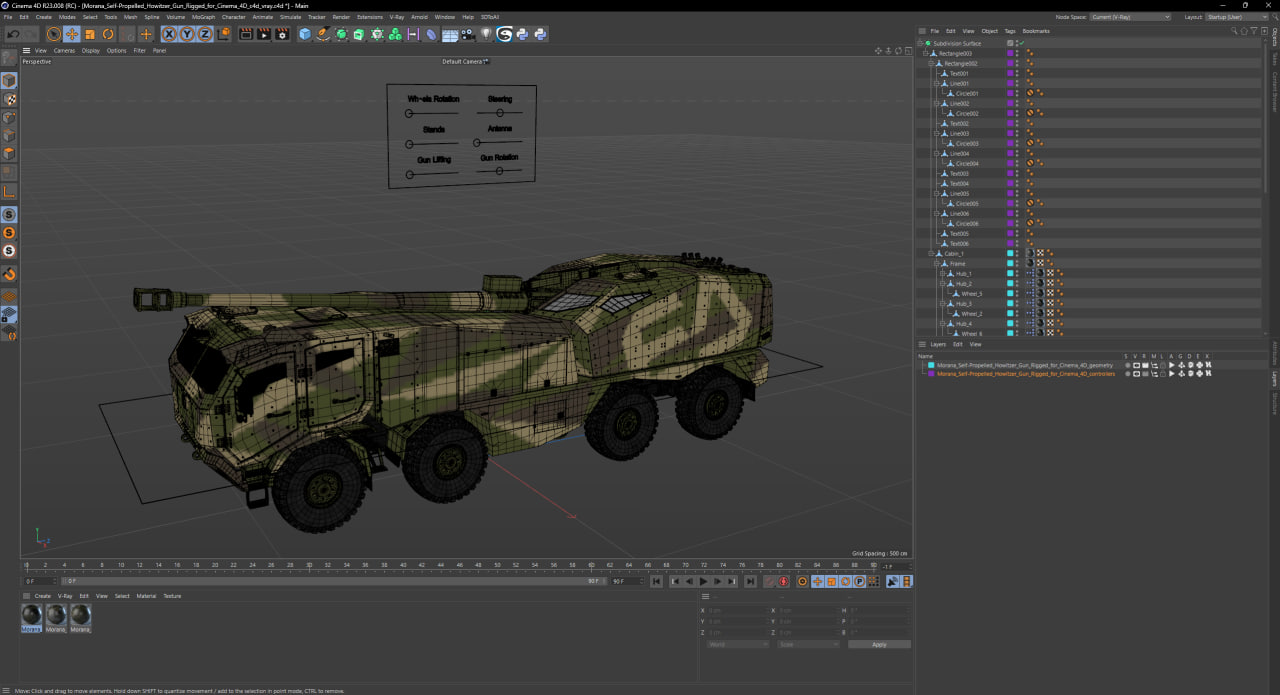
Task: Activate the Move tool in the top toolbar
Action: pos(71,34)
